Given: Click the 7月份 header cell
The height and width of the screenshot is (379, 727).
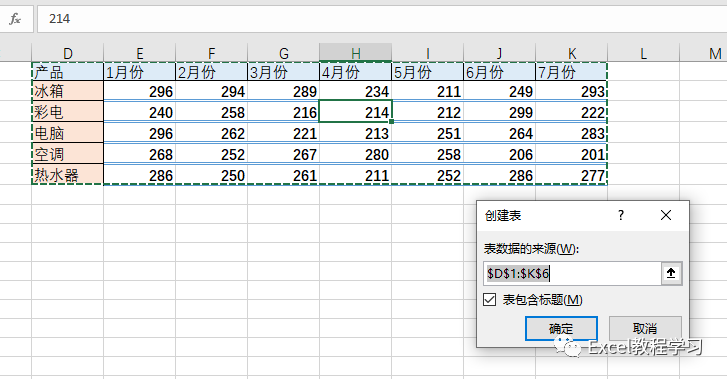Looking at the screenshot, I should [x=572, y=71].
